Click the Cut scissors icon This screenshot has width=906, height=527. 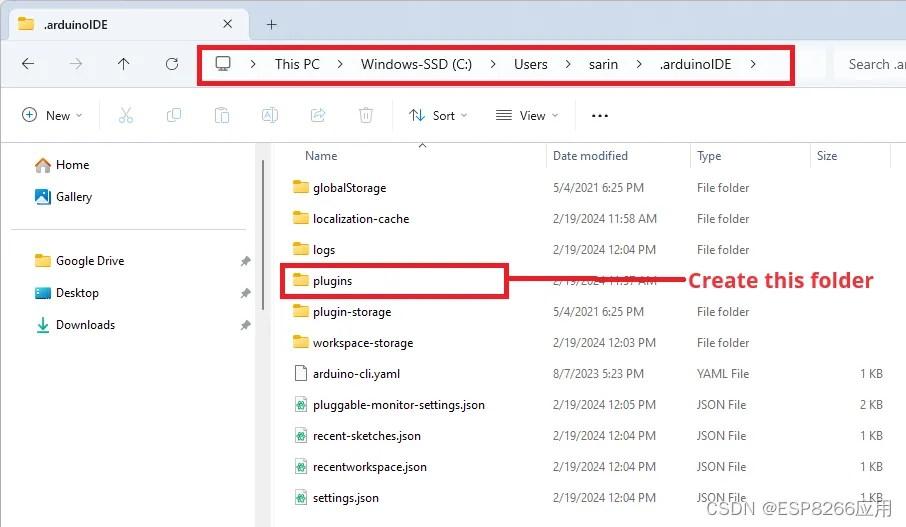point(125,116)
